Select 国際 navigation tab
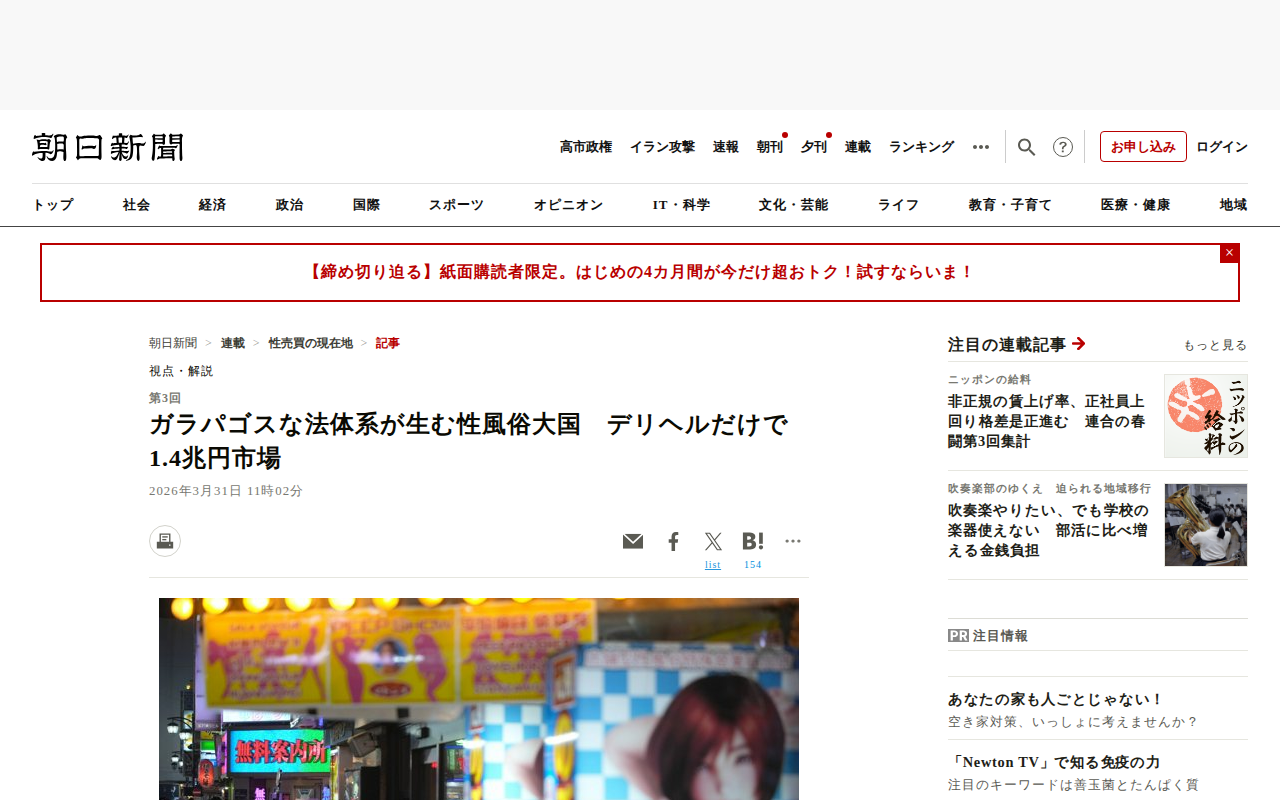This screenshot has height=800, width=1280. 366,205
